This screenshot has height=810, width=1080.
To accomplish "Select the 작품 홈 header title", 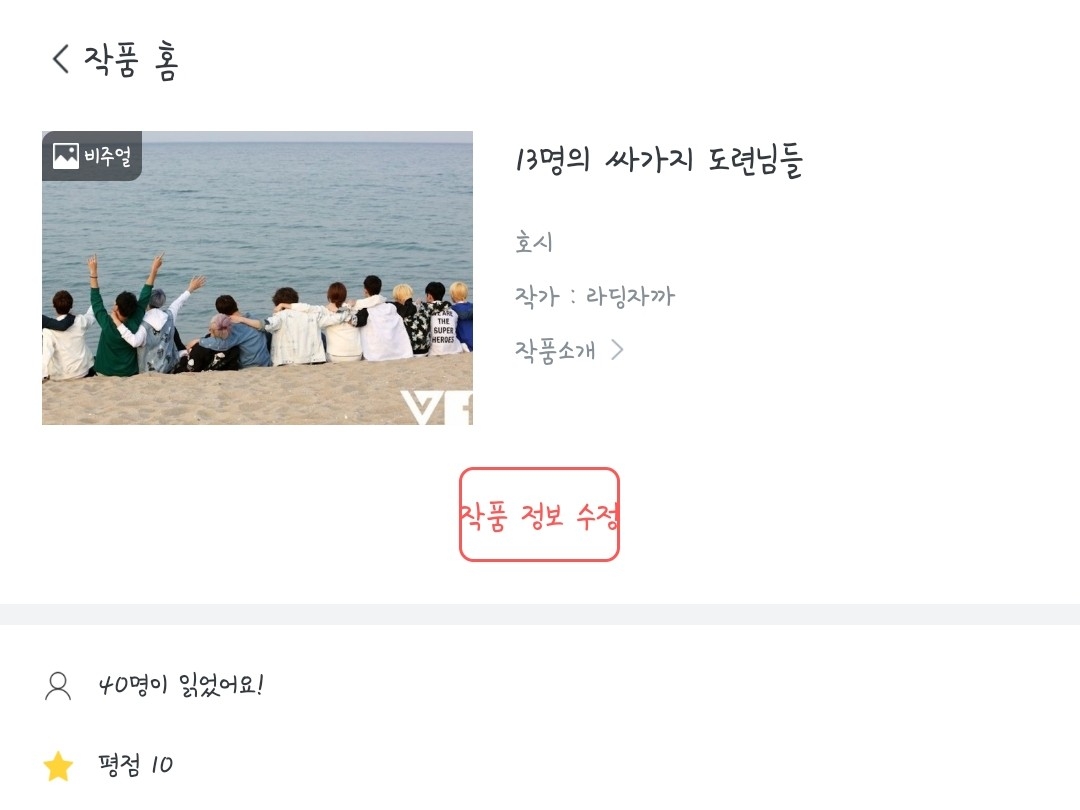I will click(x=132, y=60).
